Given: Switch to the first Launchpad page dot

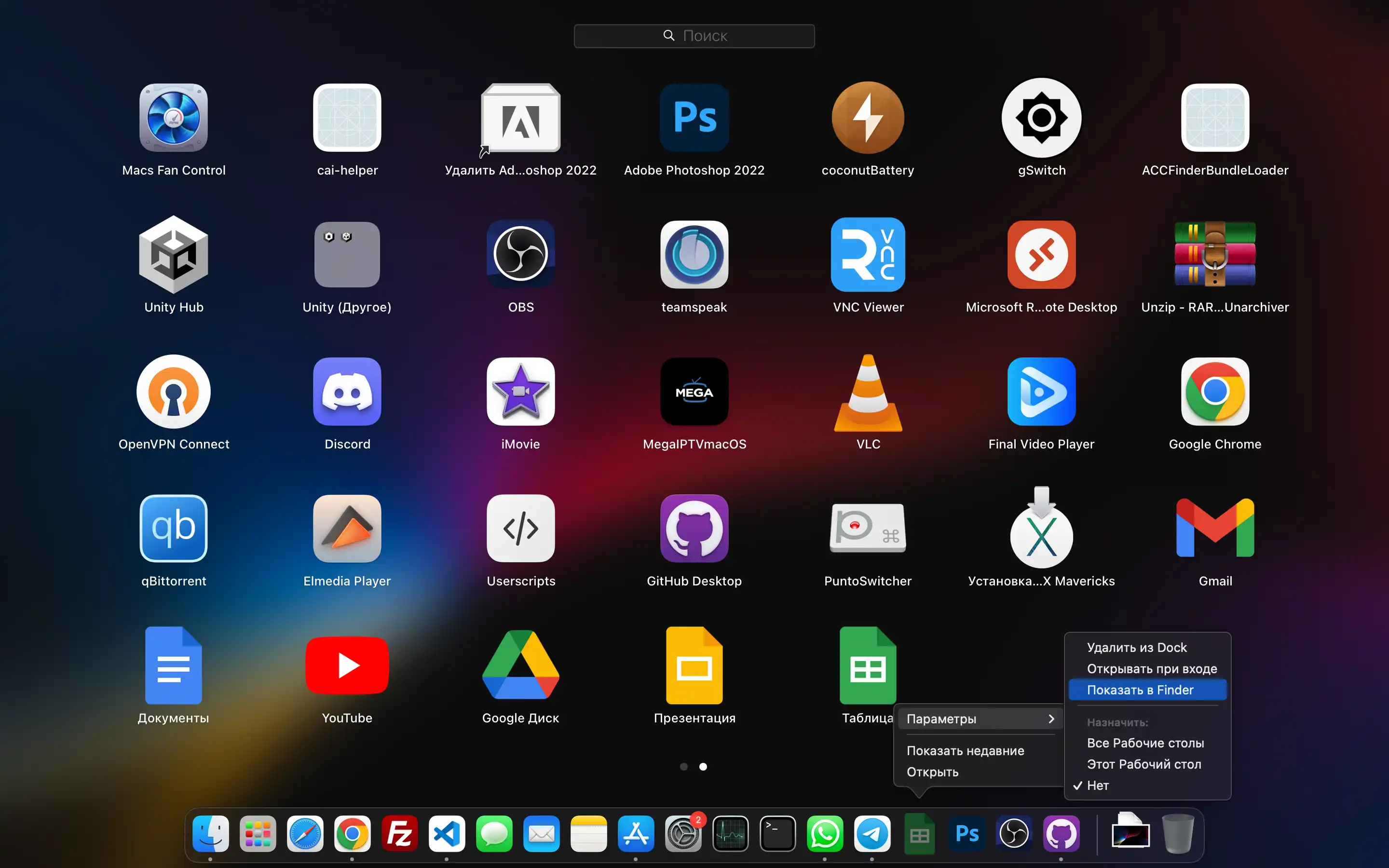Looking at the screenshot, I should 683,766.
